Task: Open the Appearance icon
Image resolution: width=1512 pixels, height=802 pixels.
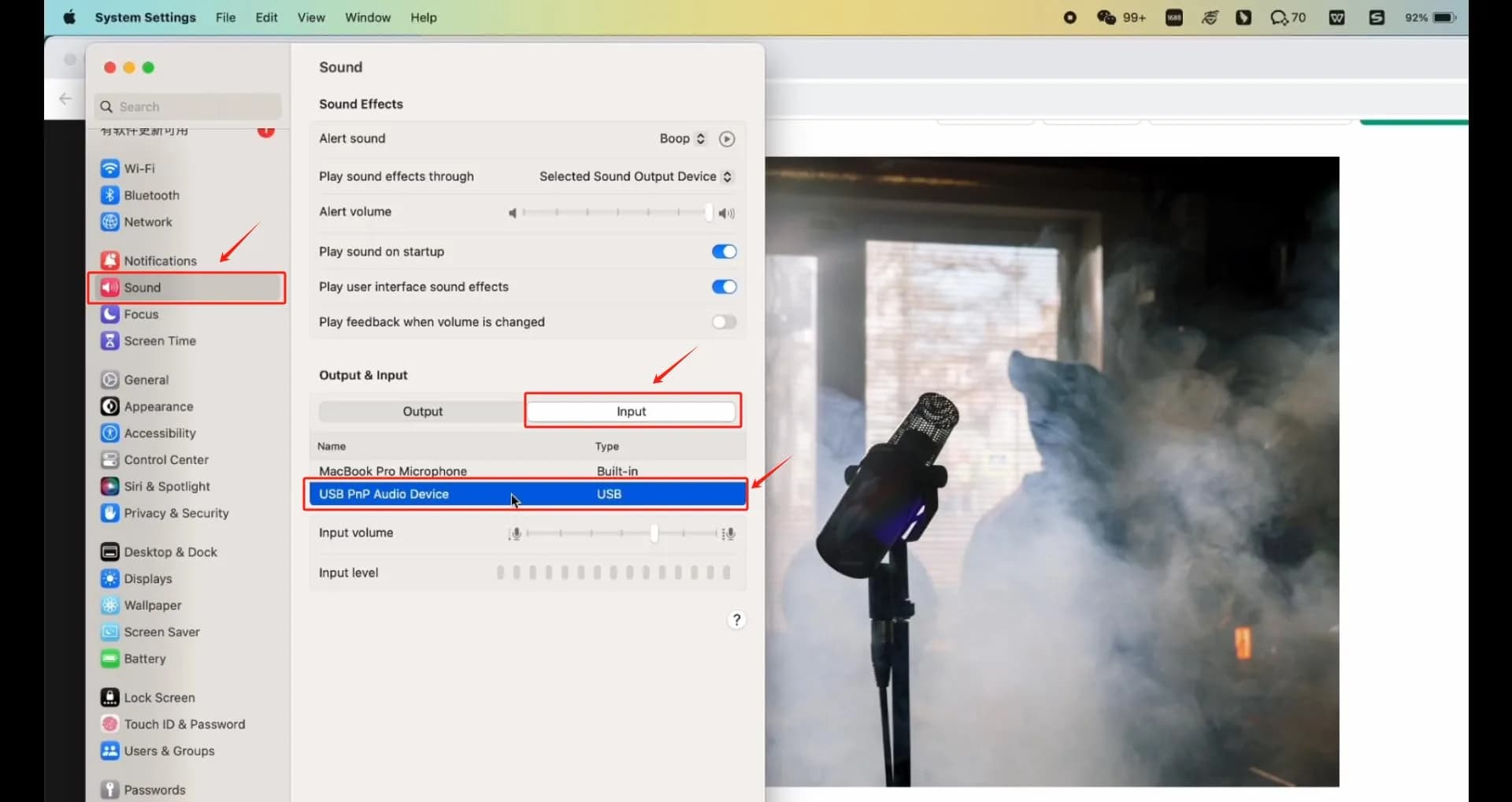Action: point(110,407)
